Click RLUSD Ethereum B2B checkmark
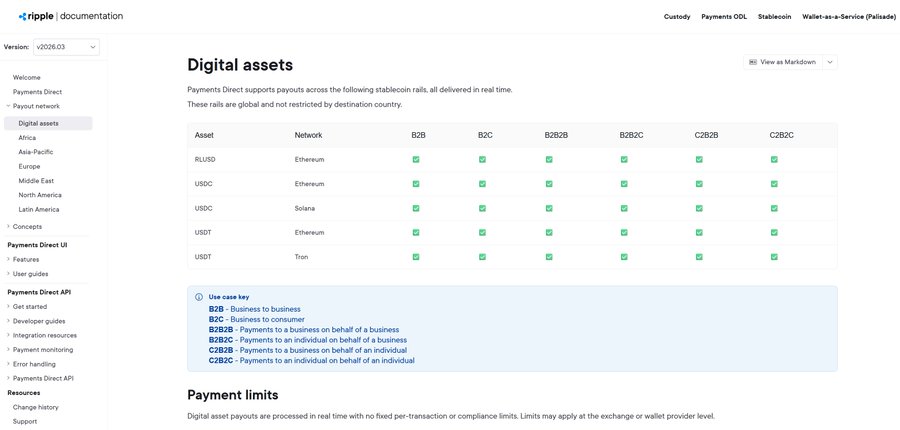Screen dimensions: 900x430 point(416,160)
